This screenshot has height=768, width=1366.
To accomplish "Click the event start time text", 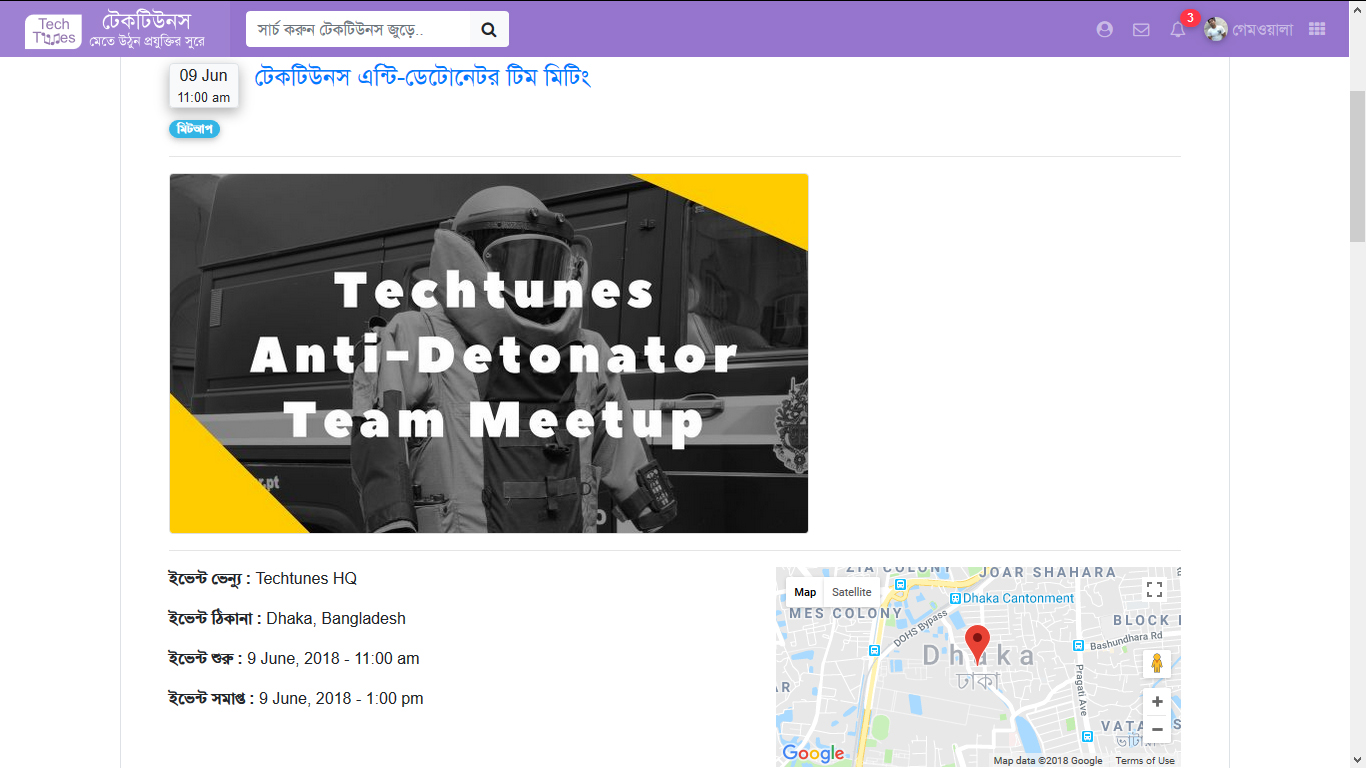I will click(x=333, y=658).
